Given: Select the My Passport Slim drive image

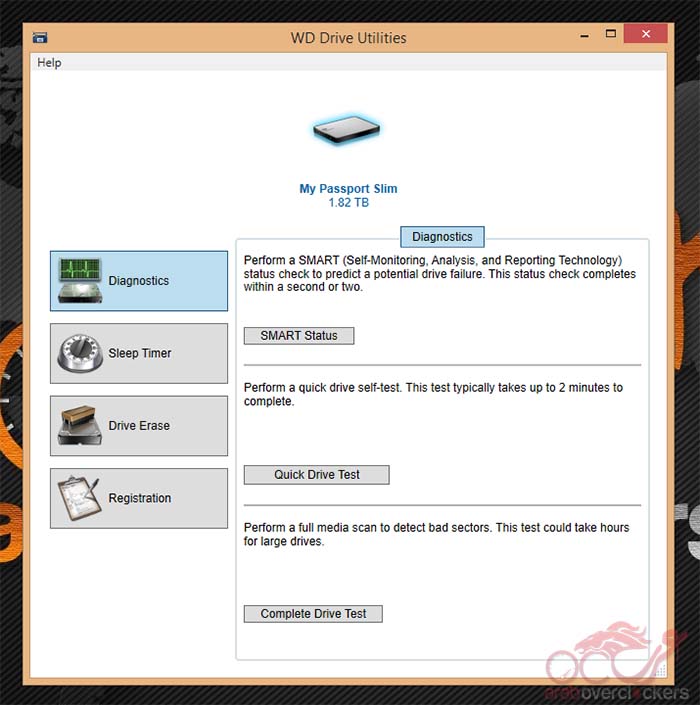Looking at the screenshot, I should pos(347,129).
